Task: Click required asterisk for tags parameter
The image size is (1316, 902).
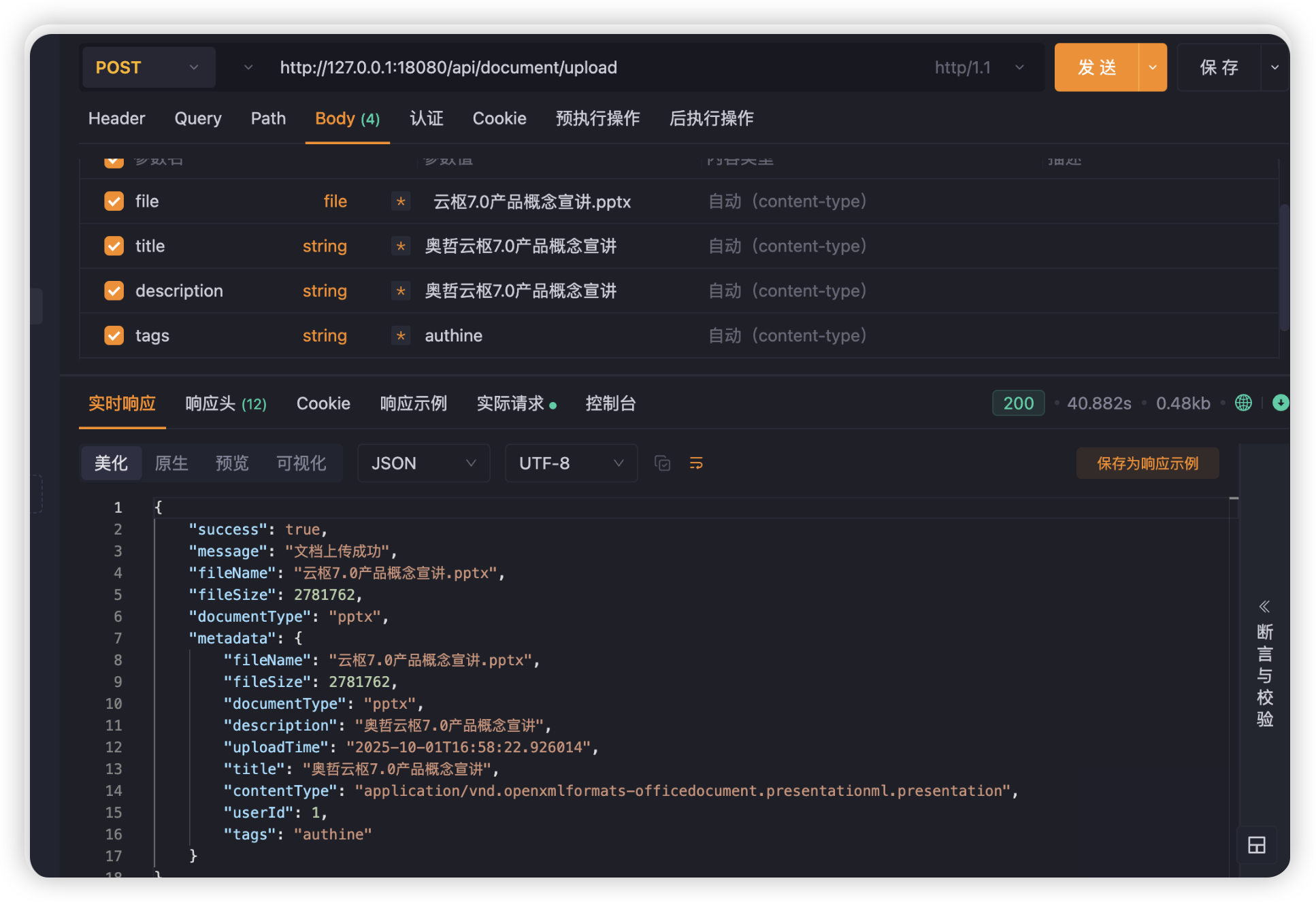Action: tap(401, 335)
